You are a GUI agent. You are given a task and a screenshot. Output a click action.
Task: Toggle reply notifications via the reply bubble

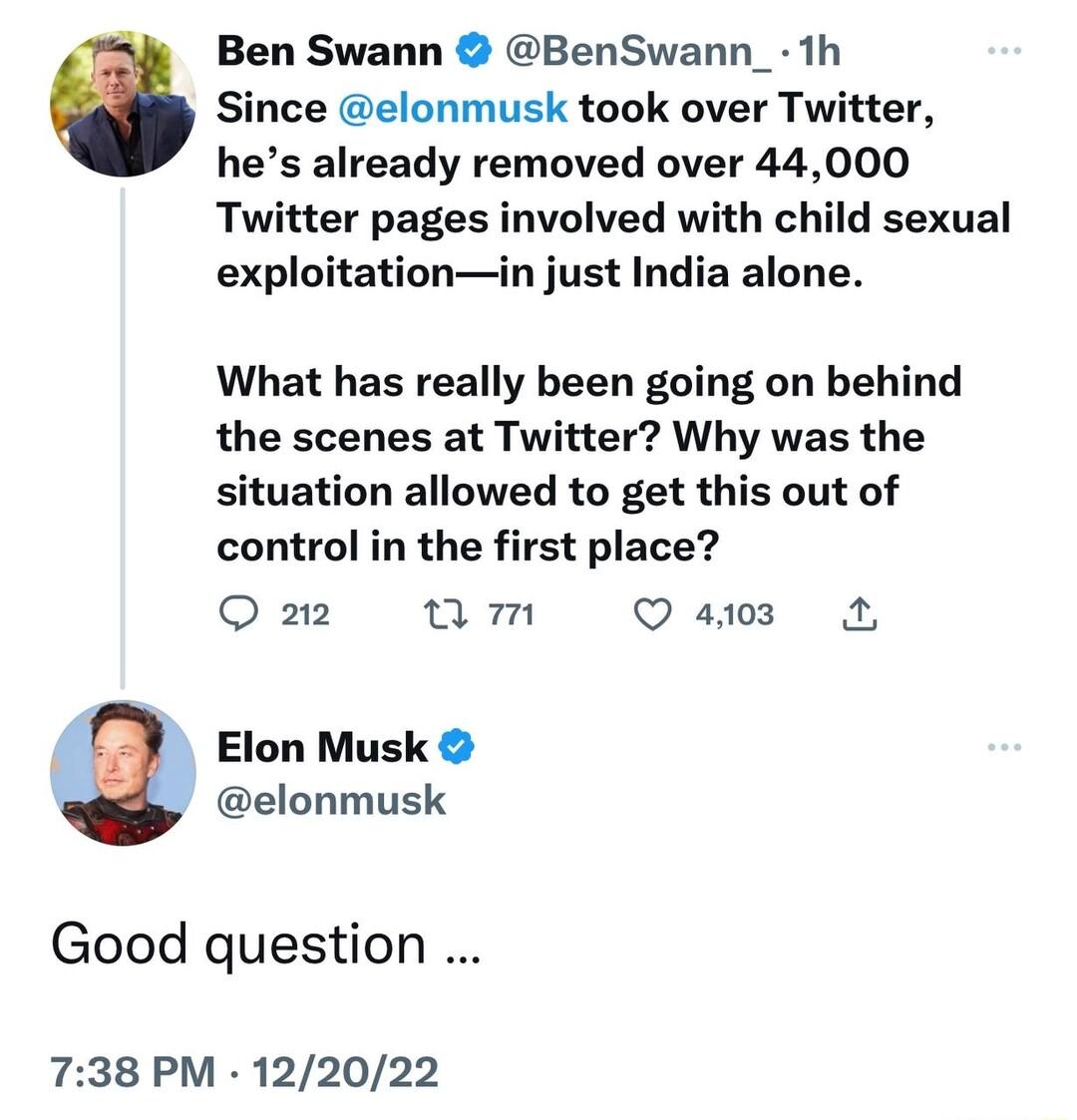[237, 614]
